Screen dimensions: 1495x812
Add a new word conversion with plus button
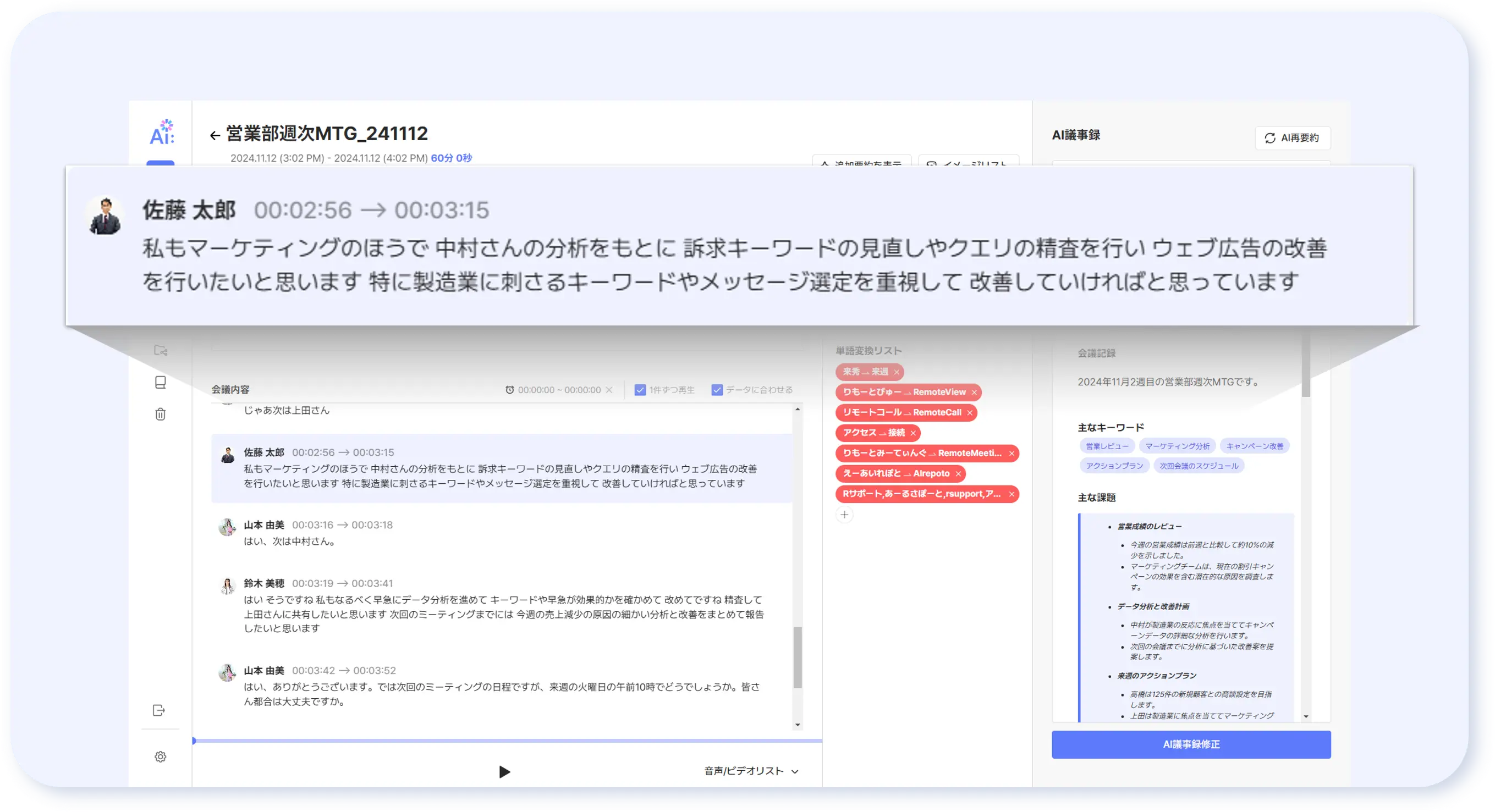tap(844, 515)
